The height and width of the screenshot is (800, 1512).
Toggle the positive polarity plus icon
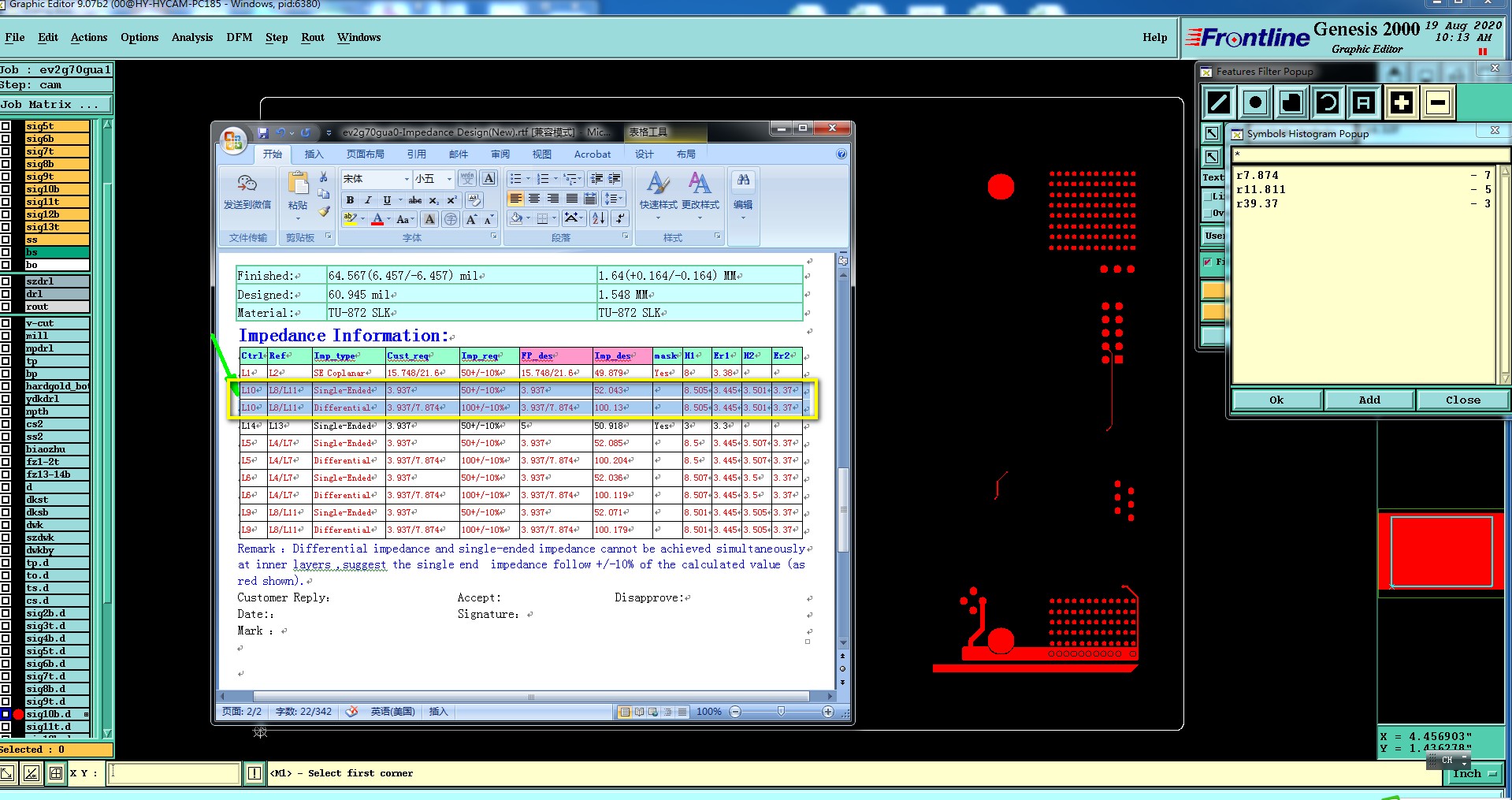coord(1401,102)
